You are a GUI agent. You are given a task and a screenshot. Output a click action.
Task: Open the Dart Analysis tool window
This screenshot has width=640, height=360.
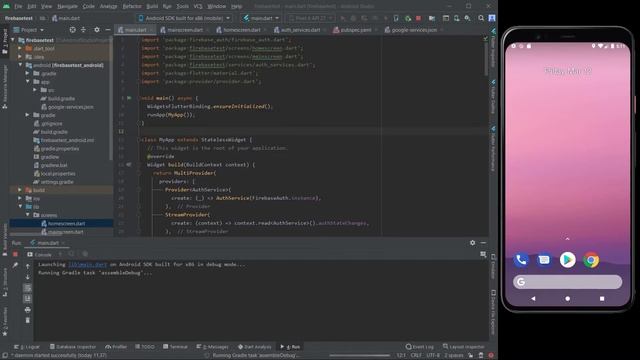point(255,347)
